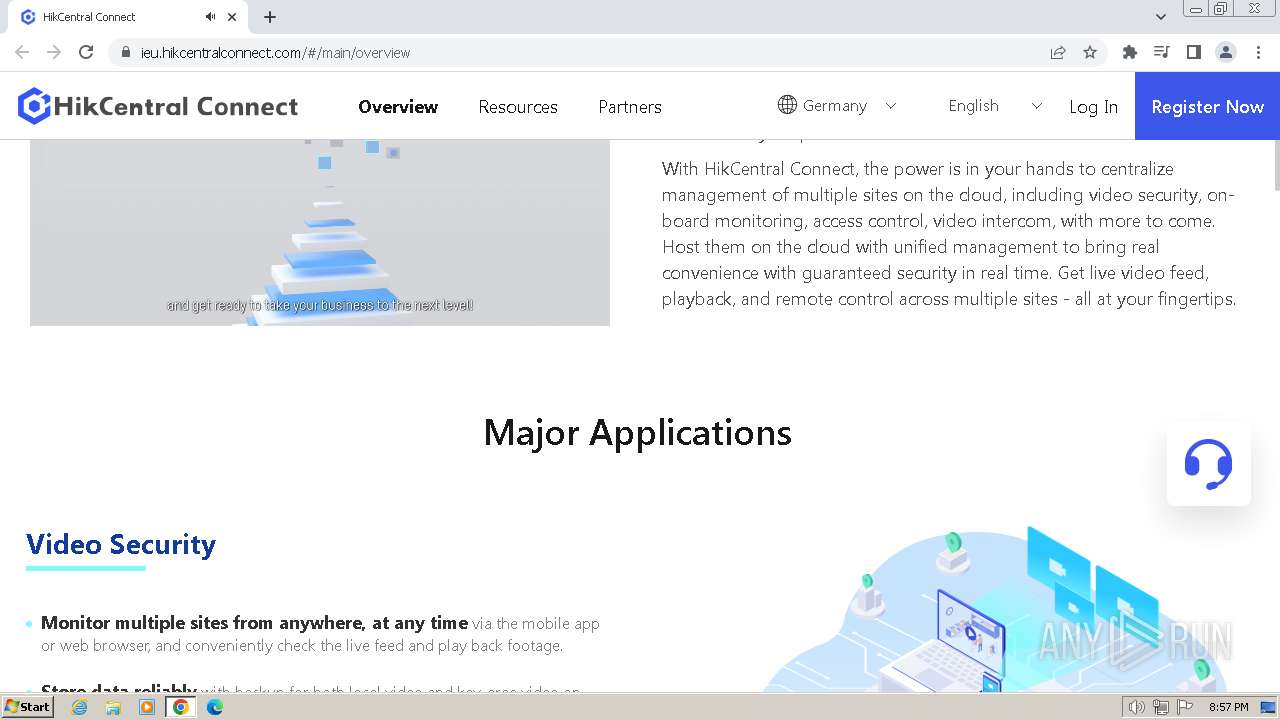
Task: Open the file explorer taskbar icon
Action: [x=113, y=707]
